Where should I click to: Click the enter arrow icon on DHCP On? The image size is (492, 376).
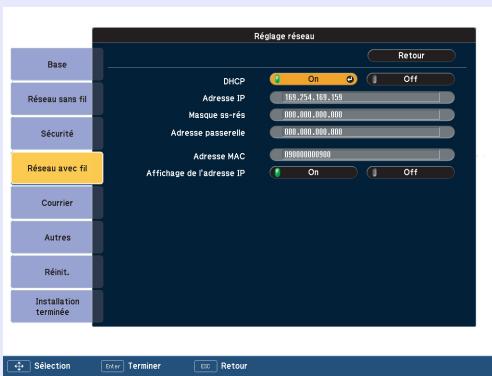pos(350,79)
